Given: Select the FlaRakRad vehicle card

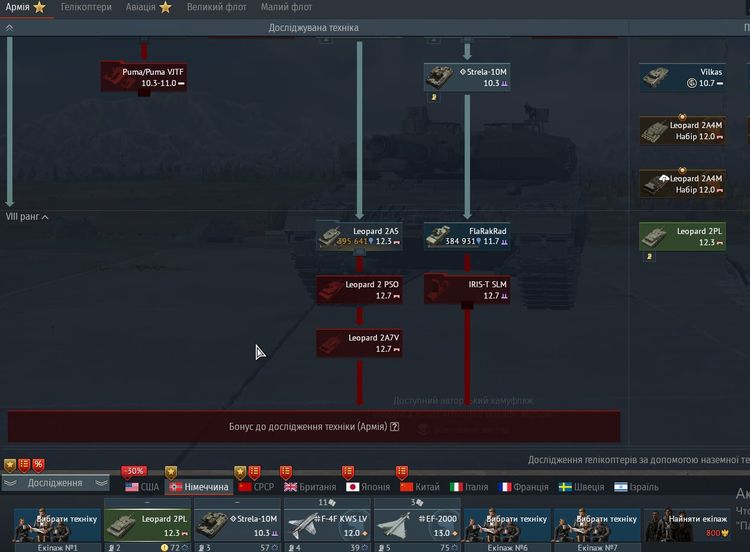Looking at the screenshot, I should tap(466, 236).
